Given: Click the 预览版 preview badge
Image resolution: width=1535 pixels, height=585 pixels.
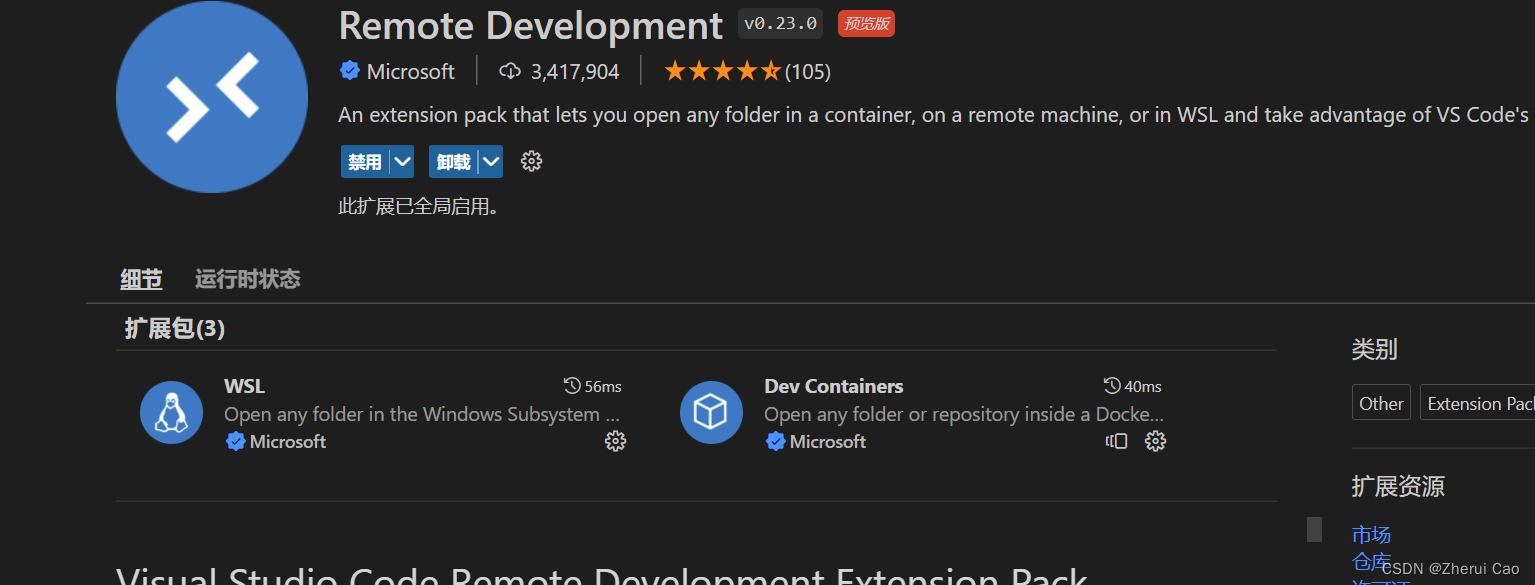Looking at the screenshot, I should (x=866, y=23).
